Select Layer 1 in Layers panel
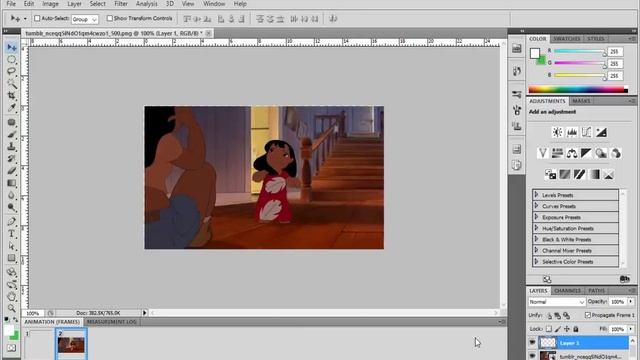This screenshot has height=360, width=640. click(584, 343)
